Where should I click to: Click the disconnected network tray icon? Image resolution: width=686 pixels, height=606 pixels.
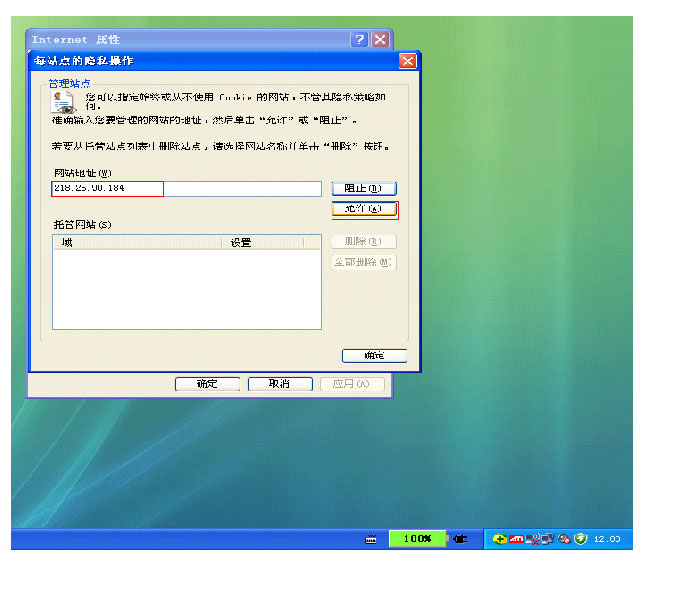coord(532,539)
